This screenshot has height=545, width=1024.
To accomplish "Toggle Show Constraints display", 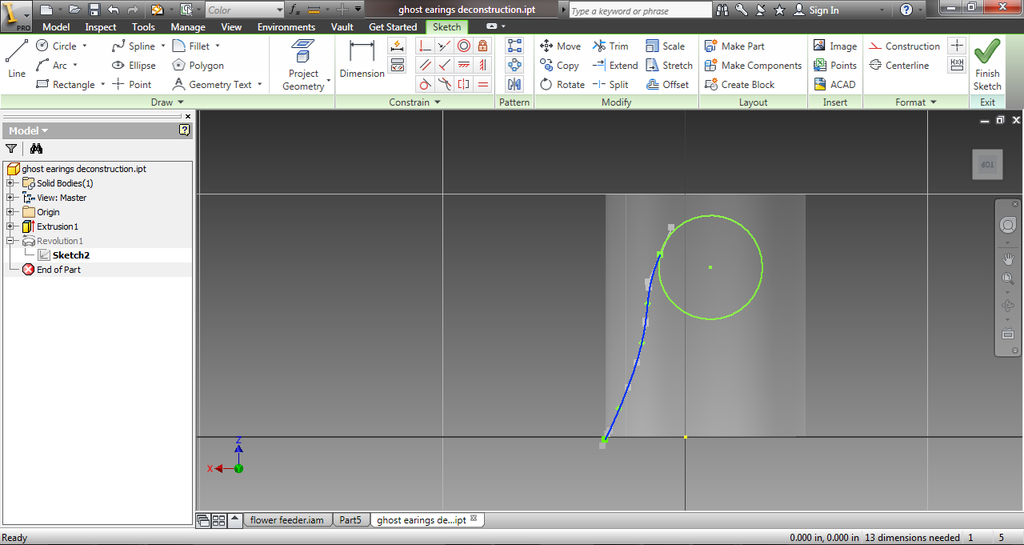I will (396, 65).
